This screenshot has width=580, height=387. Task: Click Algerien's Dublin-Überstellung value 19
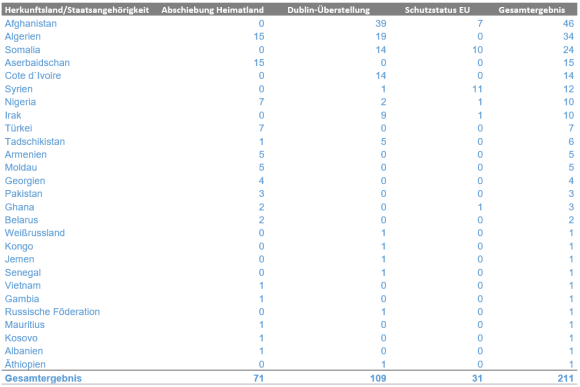[x=381, y=37]
